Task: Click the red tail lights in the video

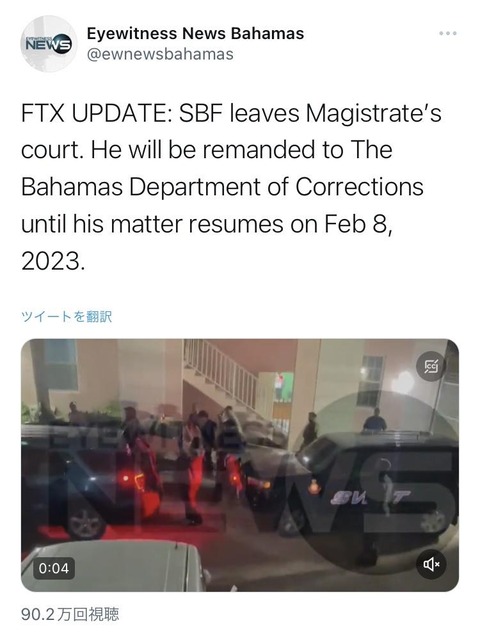Action: pyautogui.click(x=134, y=481)
